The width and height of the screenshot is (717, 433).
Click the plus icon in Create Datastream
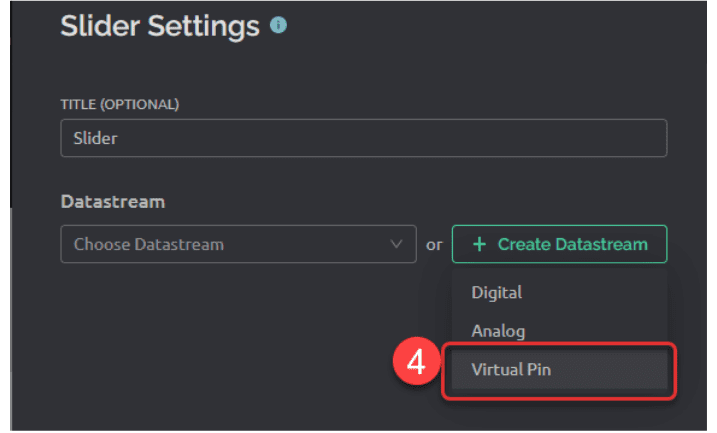point(479,244)
